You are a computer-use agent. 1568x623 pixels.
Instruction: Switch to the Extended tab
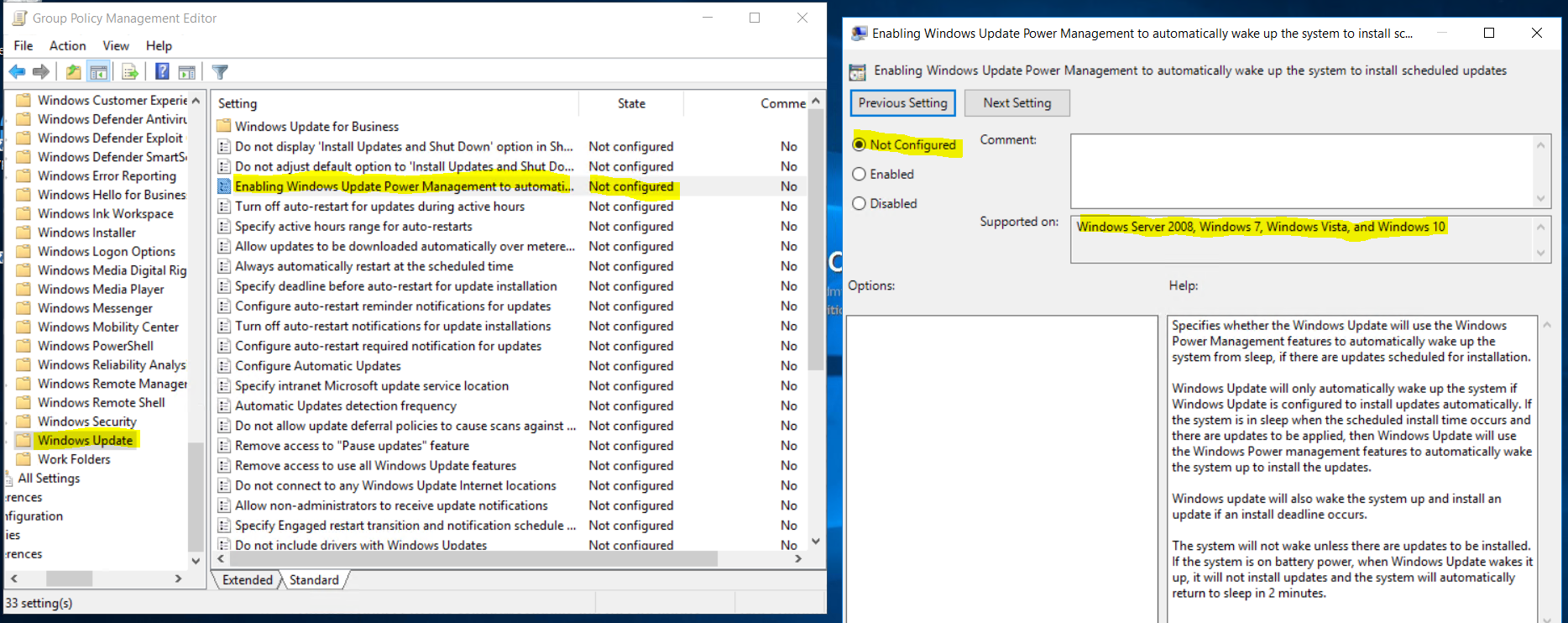[248, 580]
